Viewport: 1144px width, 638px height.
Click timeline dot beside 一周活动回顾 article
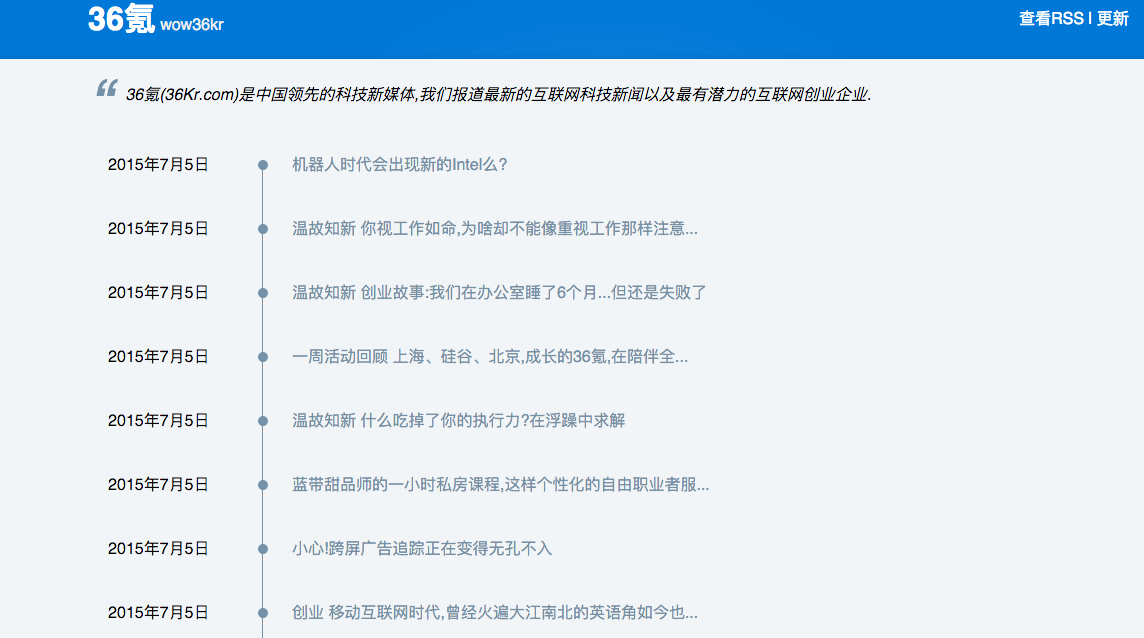click(x=263, y=357)
